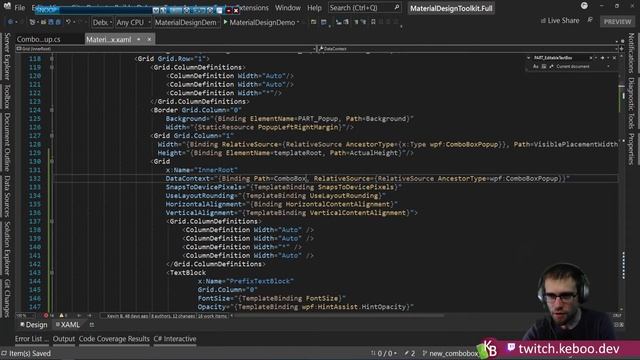640x360 pixels.
Task: Click the MaterialDesignToolkit.Full solution name label
Action: coord(451,8)
